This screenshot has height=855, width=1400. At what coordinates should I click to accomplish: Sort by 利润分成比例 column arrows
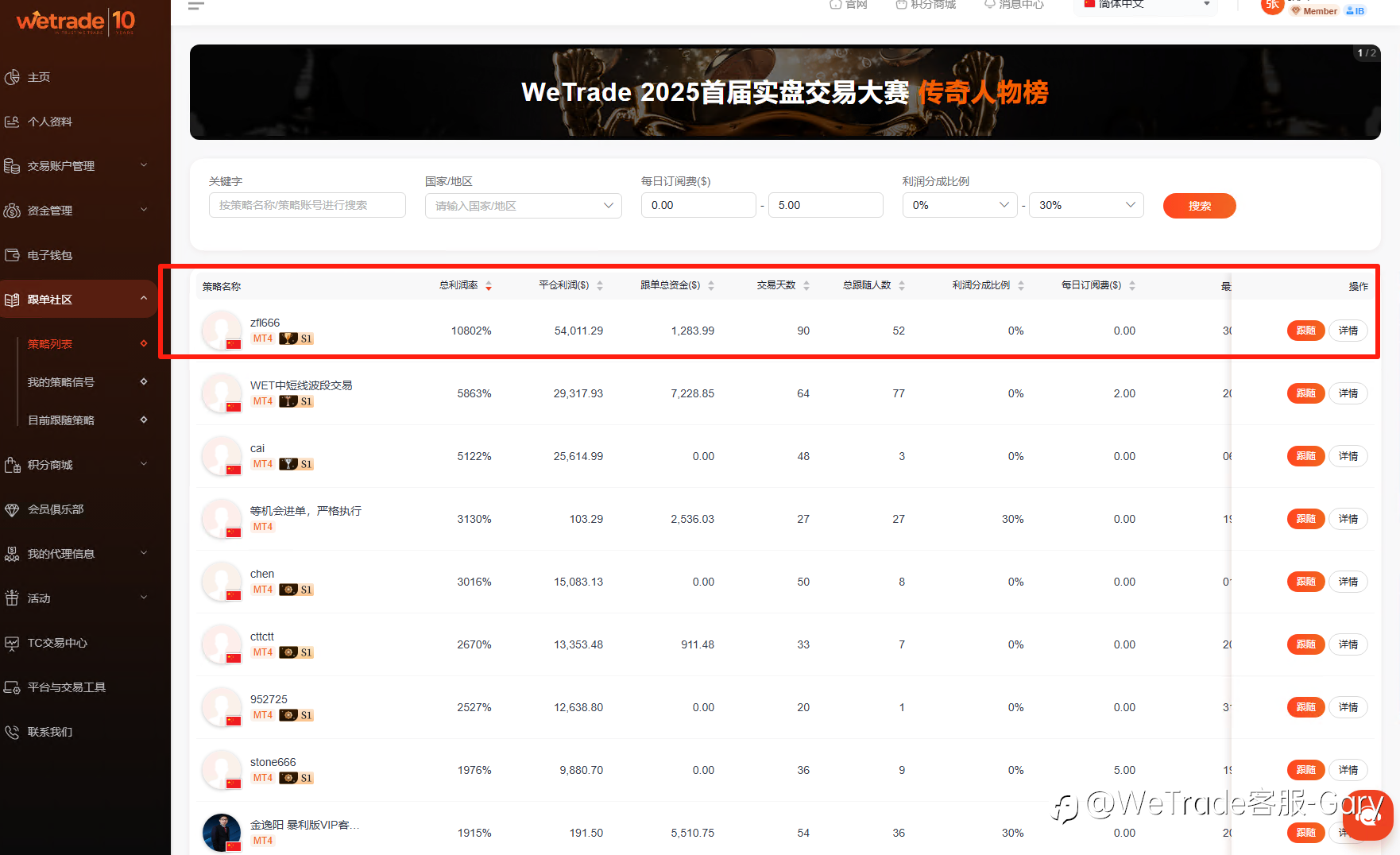tap(1021, 285)
